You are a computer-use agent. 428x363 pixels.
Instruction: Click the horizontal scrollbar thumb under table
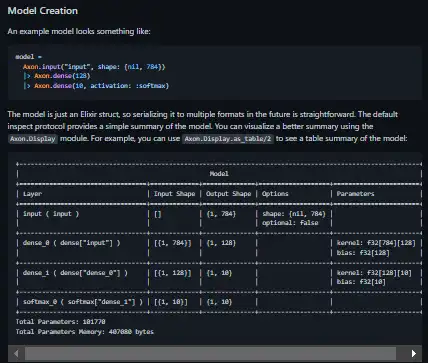click(x=210, y=353)
